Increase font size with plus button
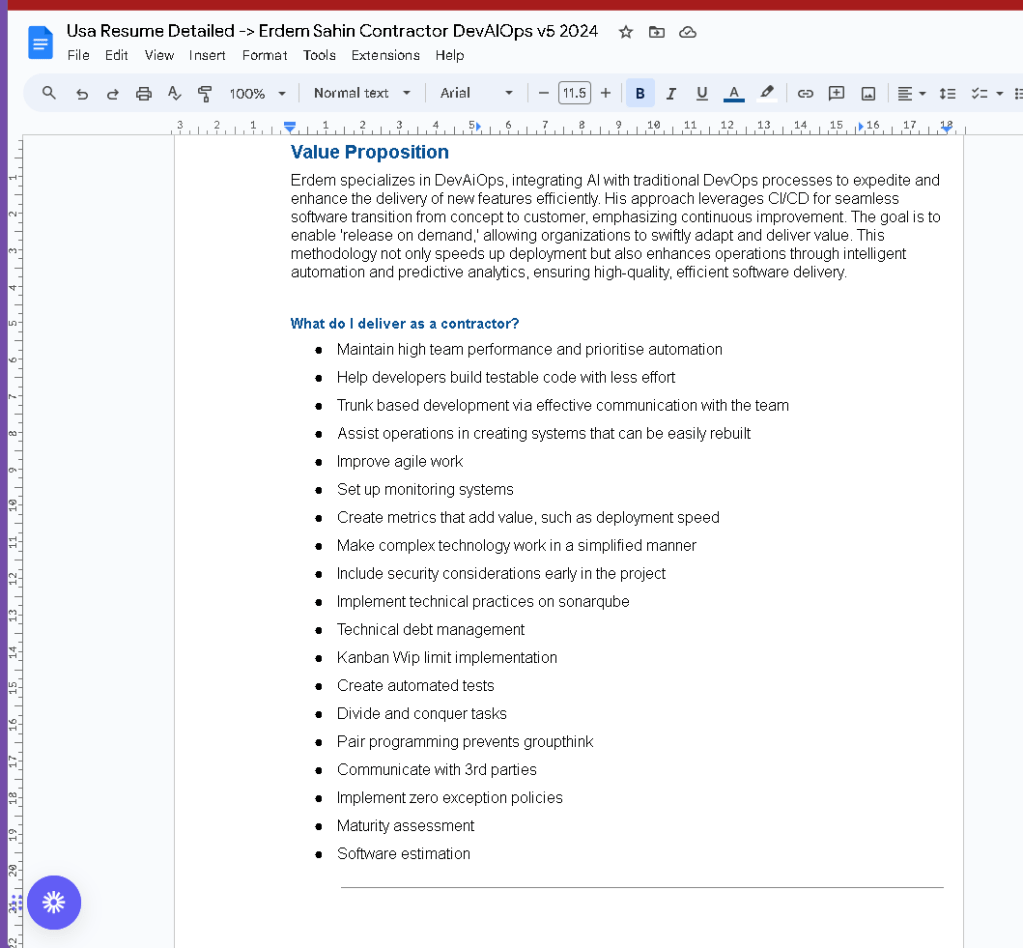1023x948 pixels. [x=605, y=93]
